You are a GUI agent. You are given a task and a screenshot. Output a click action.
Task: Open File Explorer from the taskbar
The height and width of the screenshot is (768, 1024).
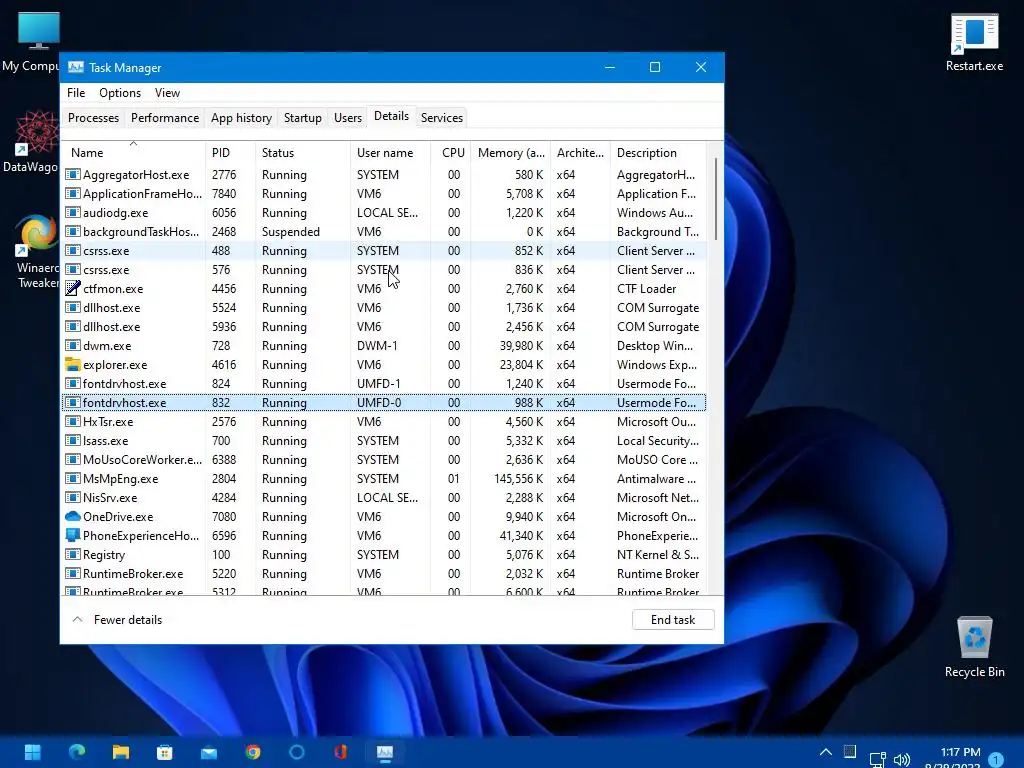click(x=121, y=752)
